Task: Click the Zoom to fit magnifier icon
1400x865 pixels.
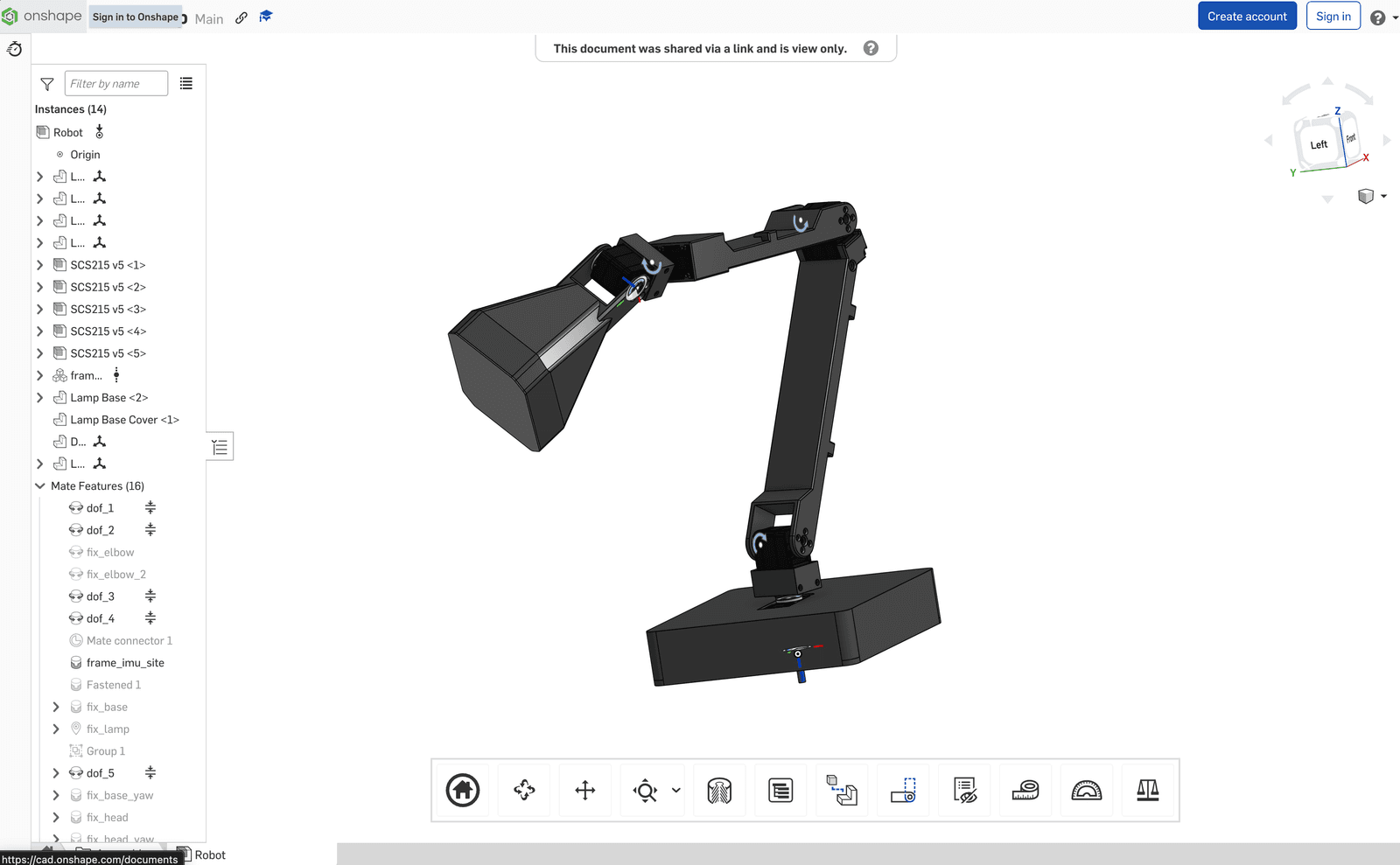Action: click(x=646, y=791)
